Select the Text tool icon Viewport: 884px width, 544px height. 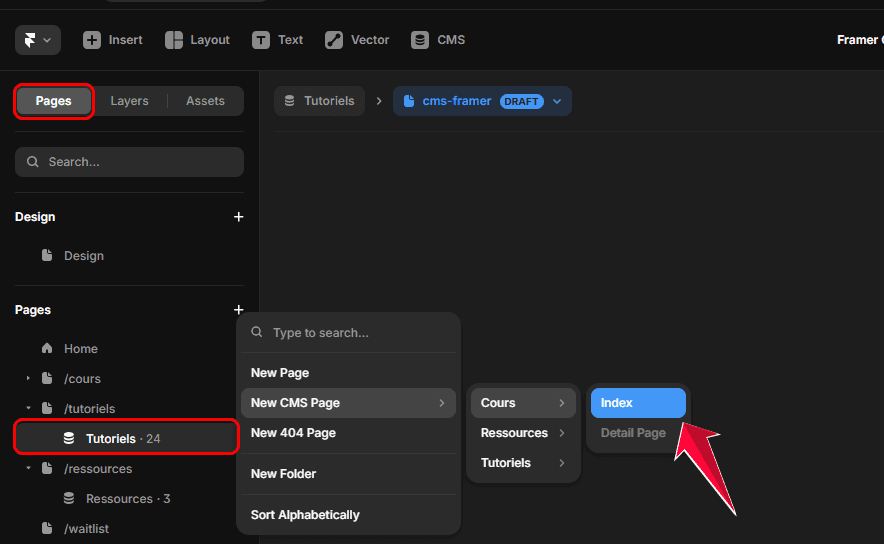[260, 40]
